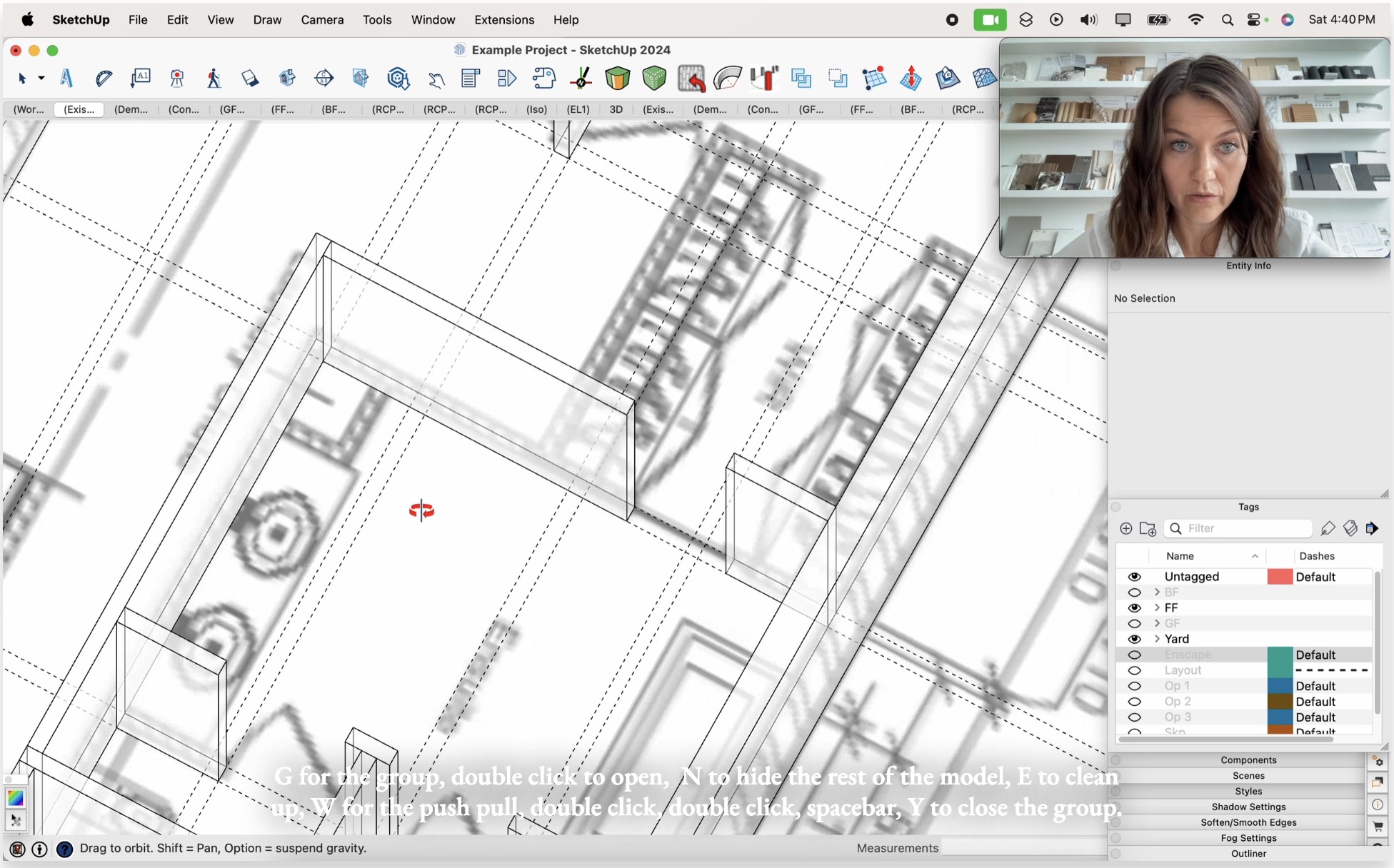
Task: Hide the FF tag with its eye icon
Action: (x=1135, y=607)
